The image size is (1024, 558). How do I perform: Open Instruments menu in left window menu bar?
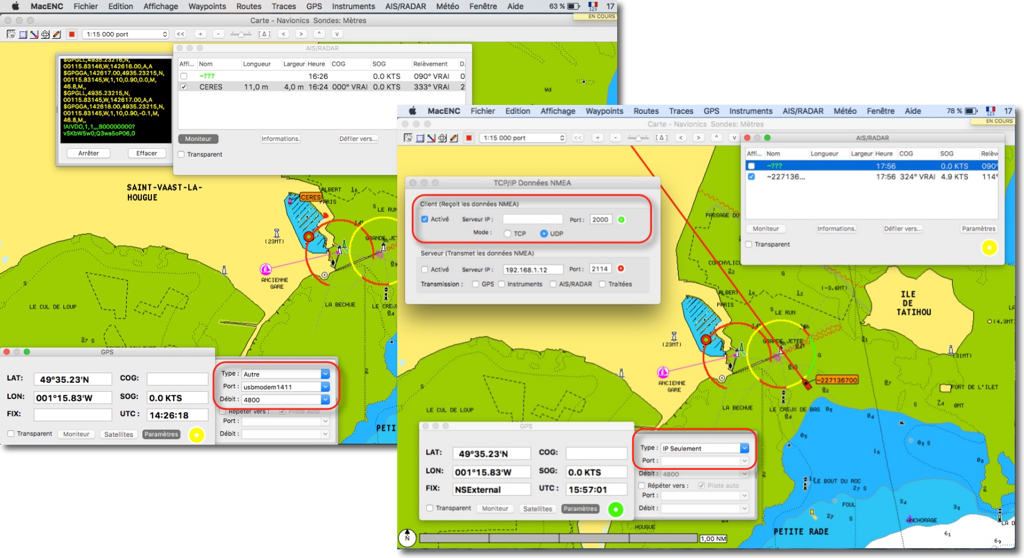click(x=353, y=7)
